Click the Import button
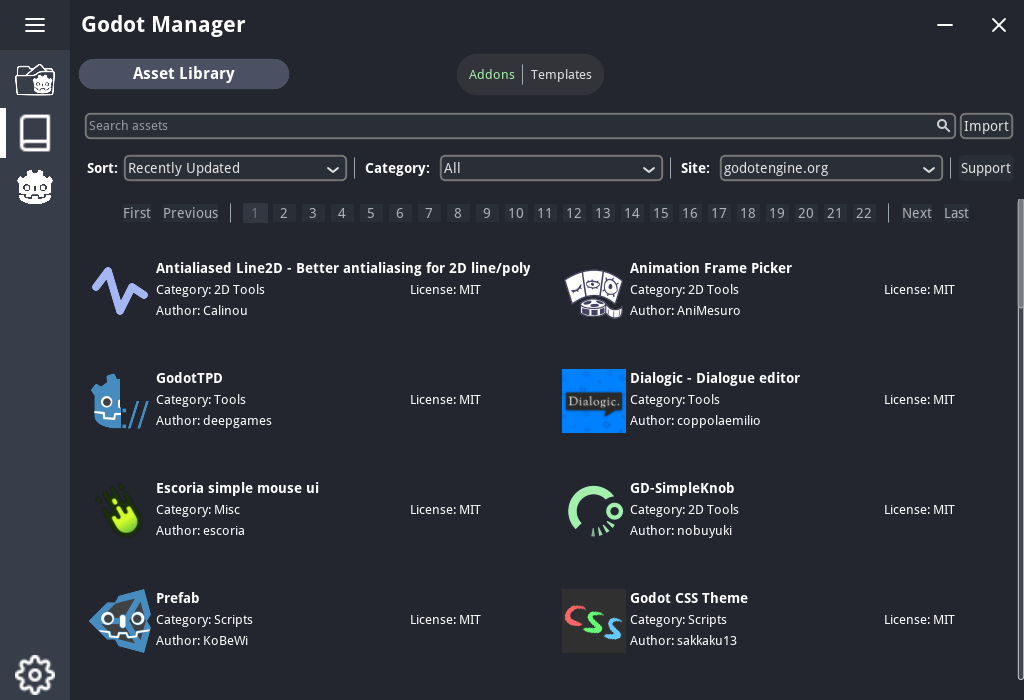This screenshot has height=700, width=1024. click(986, 126)
